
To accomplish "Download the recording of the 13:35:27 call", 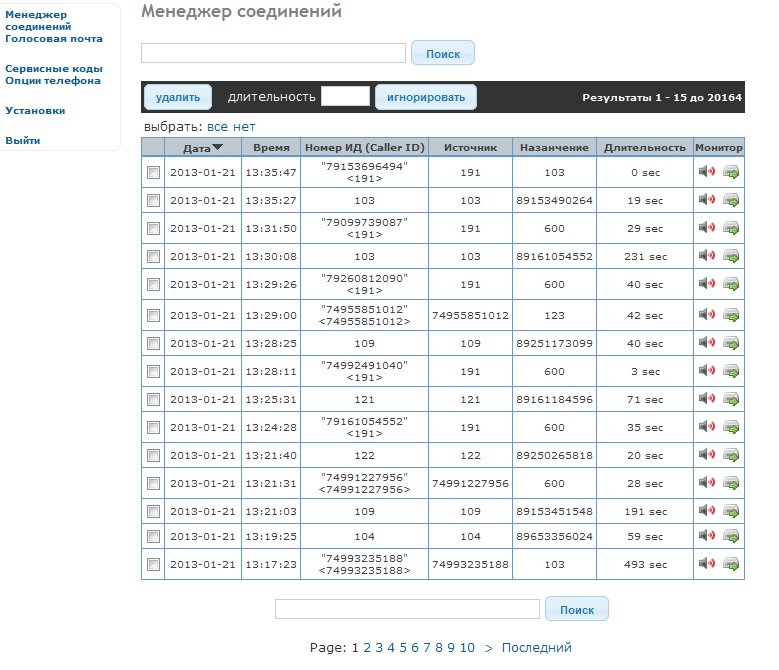I will click(x=731, y=200).
